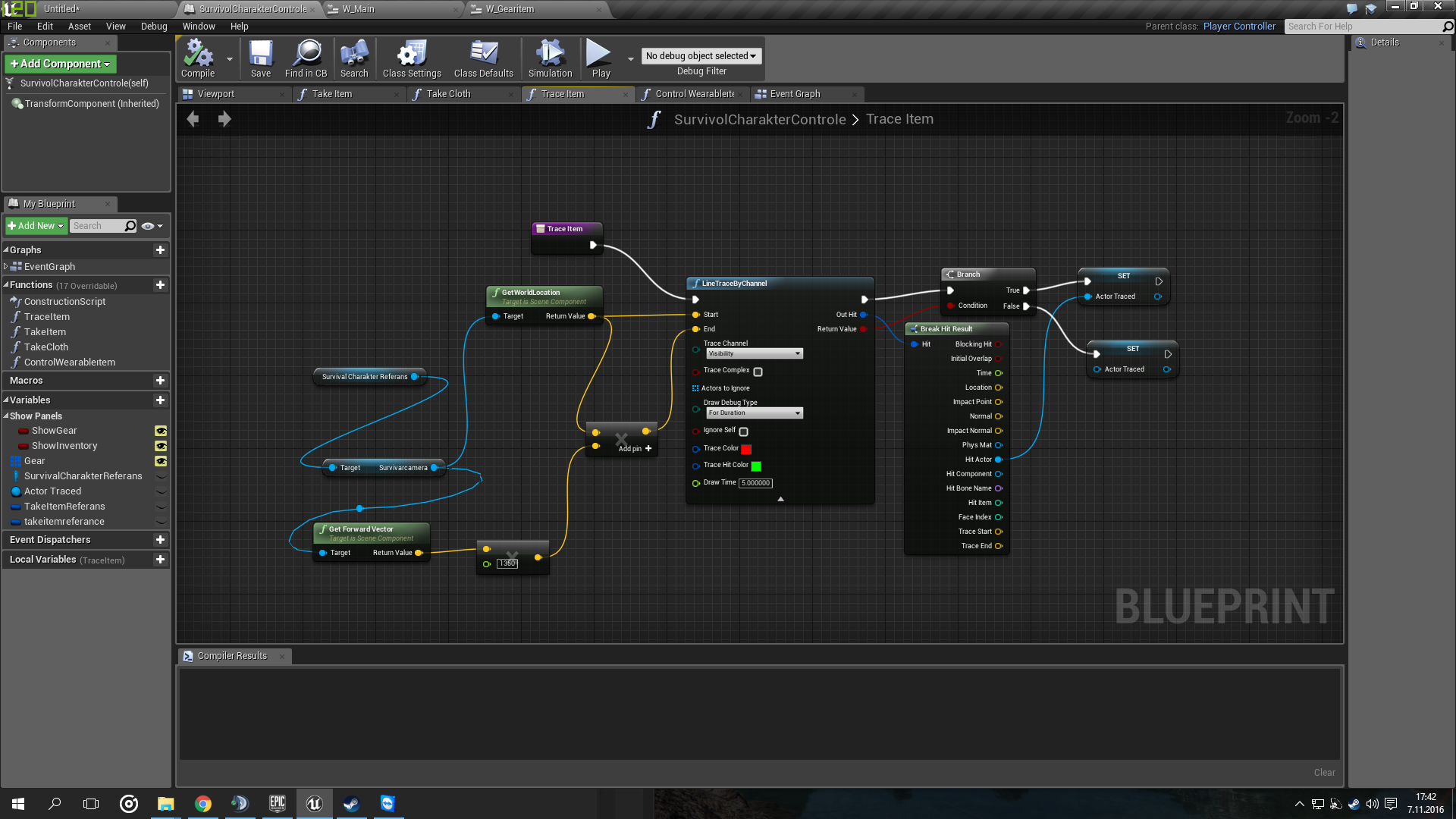
Task: Open Class Defaults
Action: (x=484, y=58)
